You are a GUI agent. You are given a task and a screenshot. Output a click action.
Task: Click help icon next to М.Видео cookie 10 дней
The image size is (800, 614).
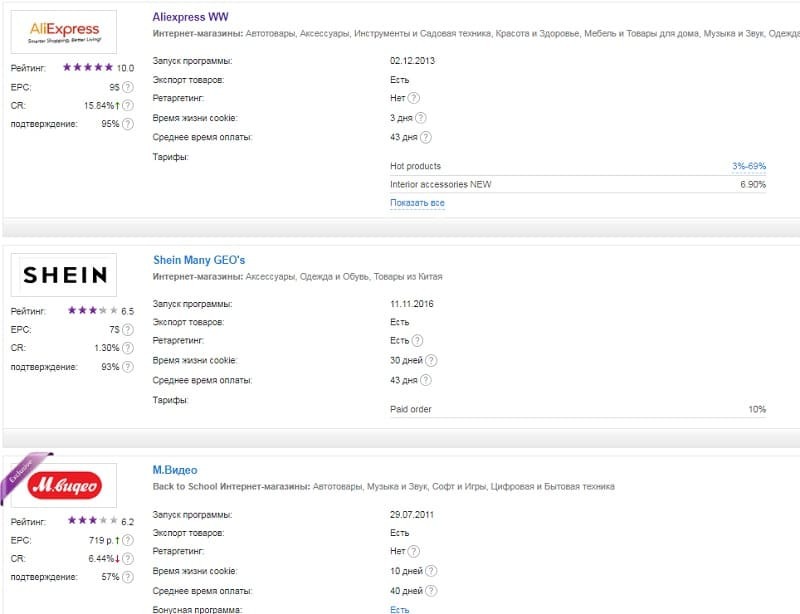pyautogui.click(x=431, y=571)
